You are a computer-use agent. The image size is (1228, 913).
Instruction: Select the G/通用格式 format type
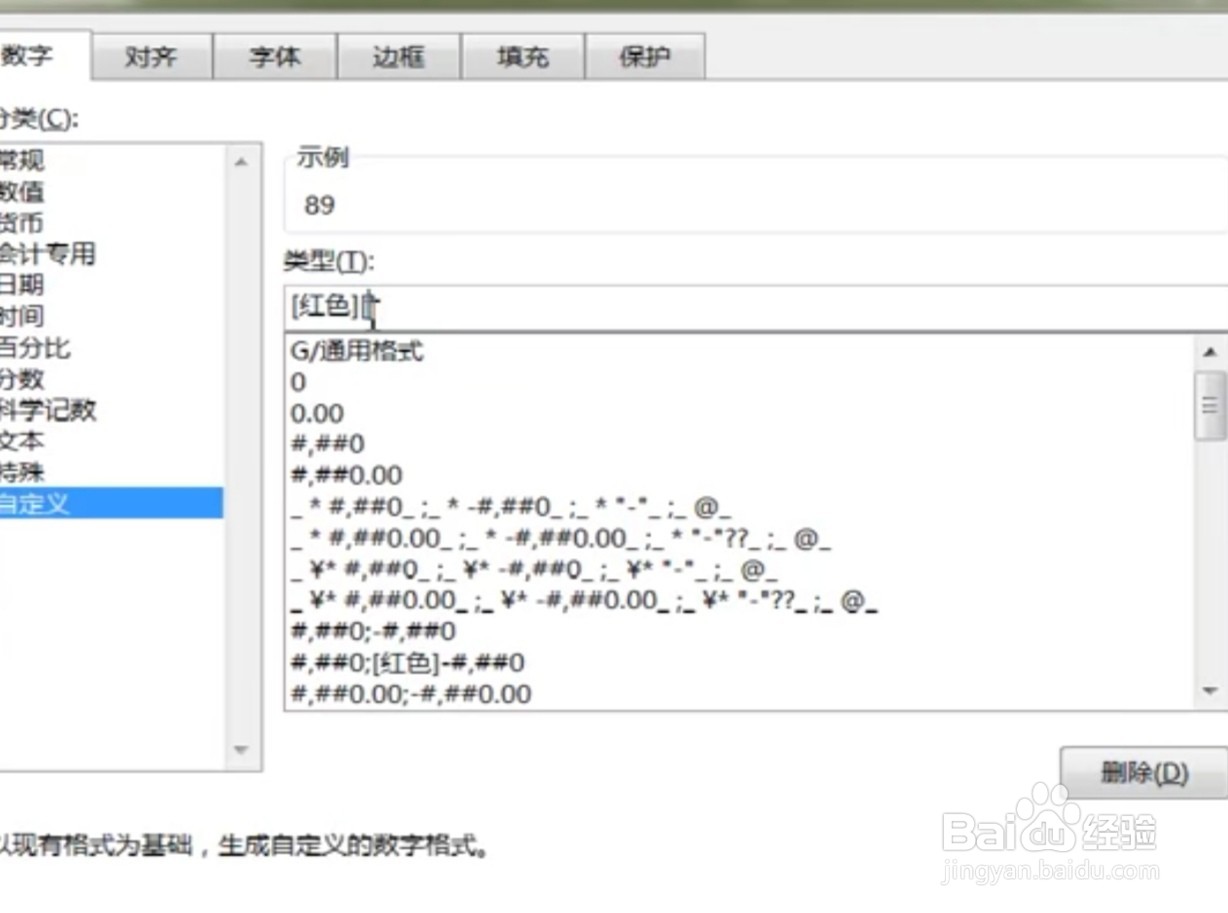(360, 351)
